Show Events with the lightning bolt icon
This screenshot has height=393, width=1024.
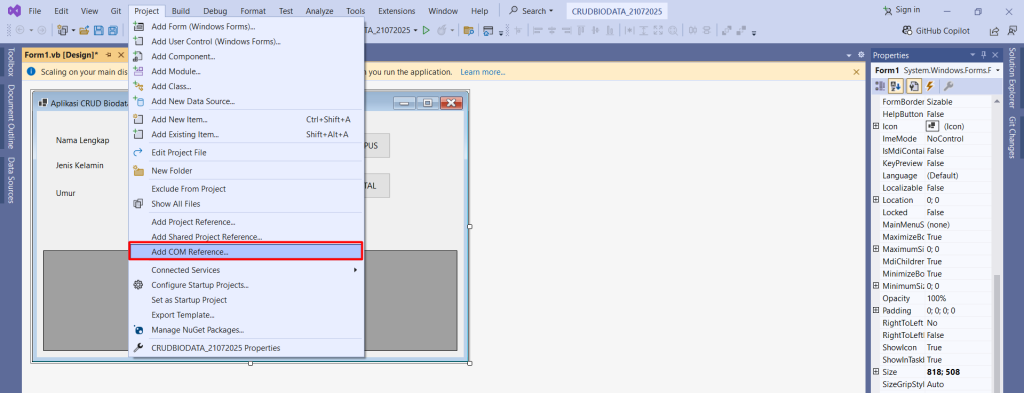929,86
